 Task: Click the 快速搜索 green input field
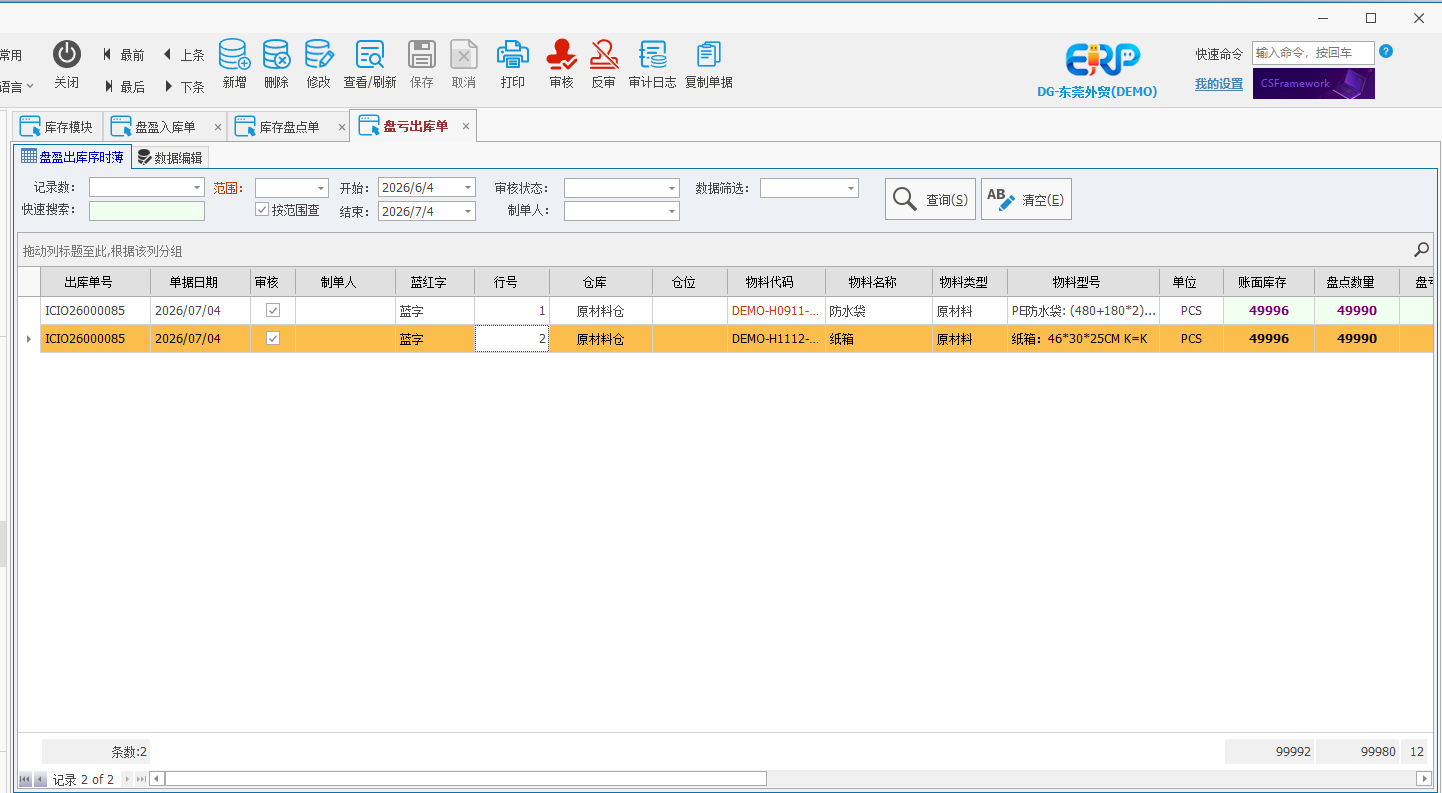coord(147,211)
